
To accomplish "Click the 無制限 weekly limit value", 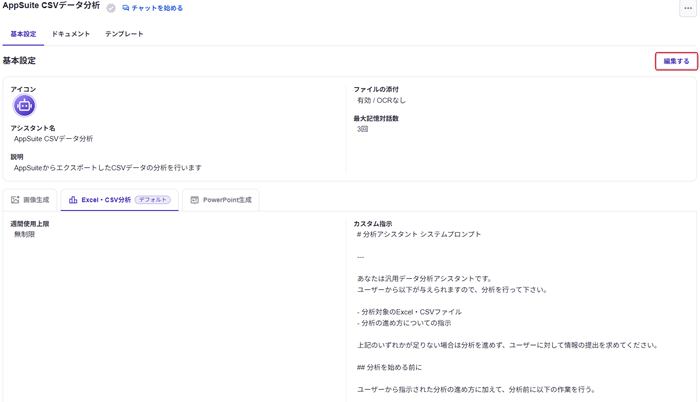I will [x=25, y=234].
